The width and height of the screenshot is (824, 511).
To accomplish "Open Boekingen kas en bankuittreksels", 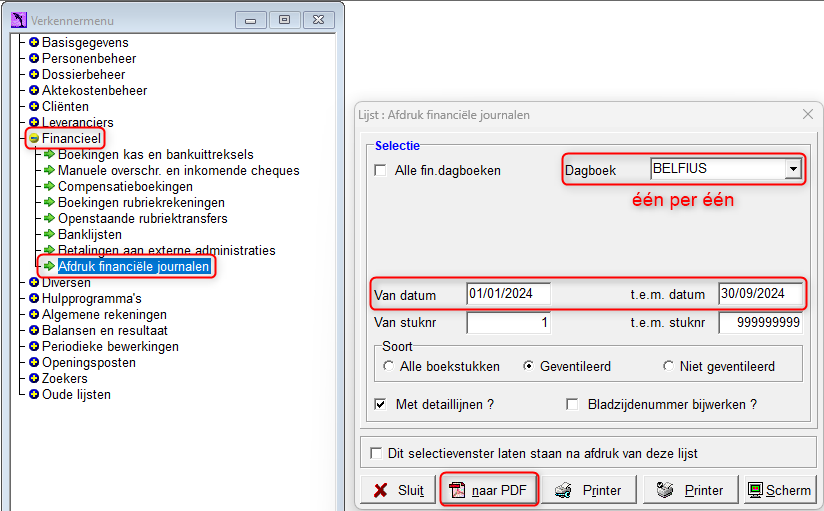I will (x=156, y=154).
